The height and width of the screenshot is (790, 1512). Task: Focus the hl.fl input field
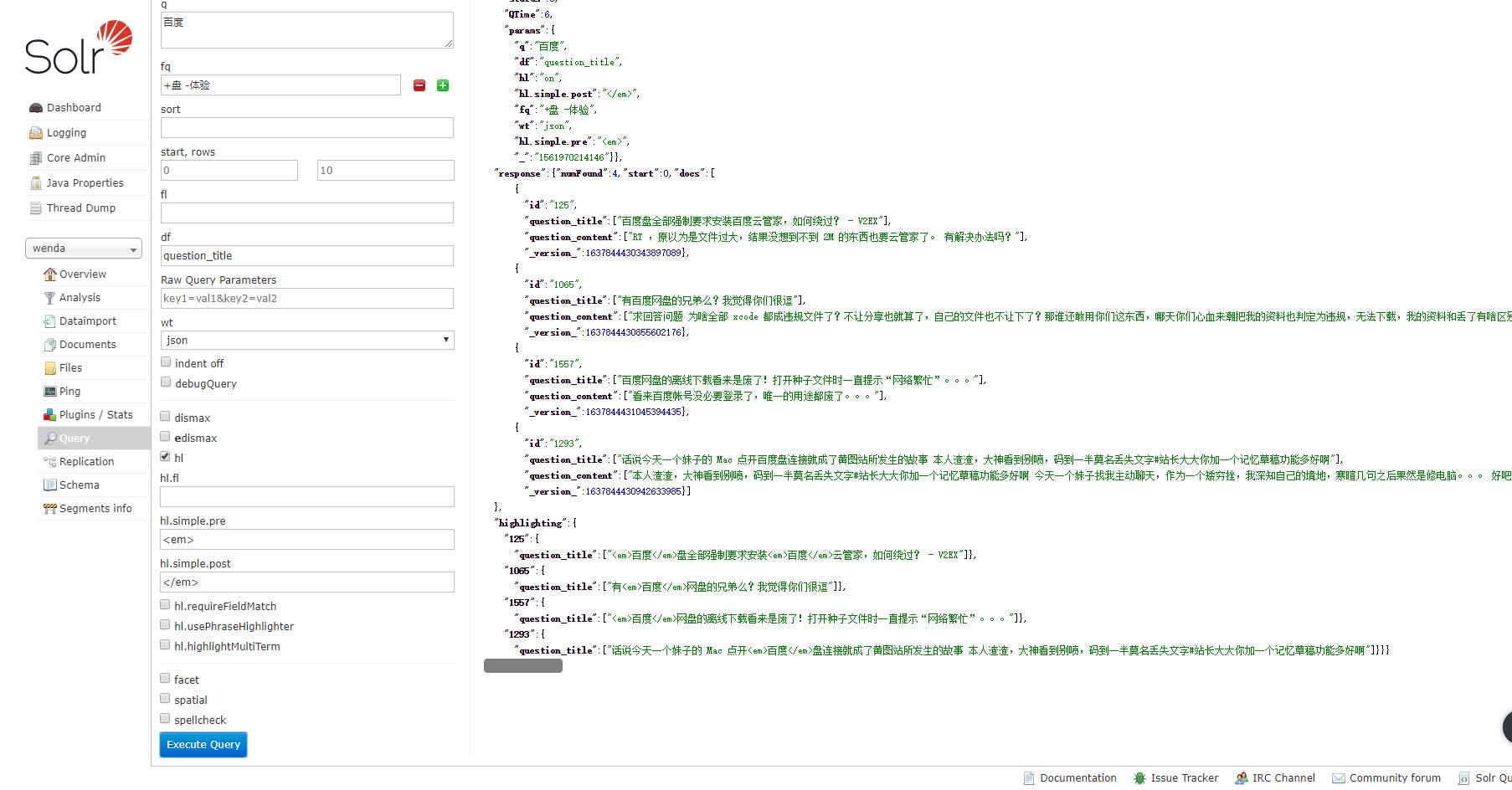(x=307, y=497)
